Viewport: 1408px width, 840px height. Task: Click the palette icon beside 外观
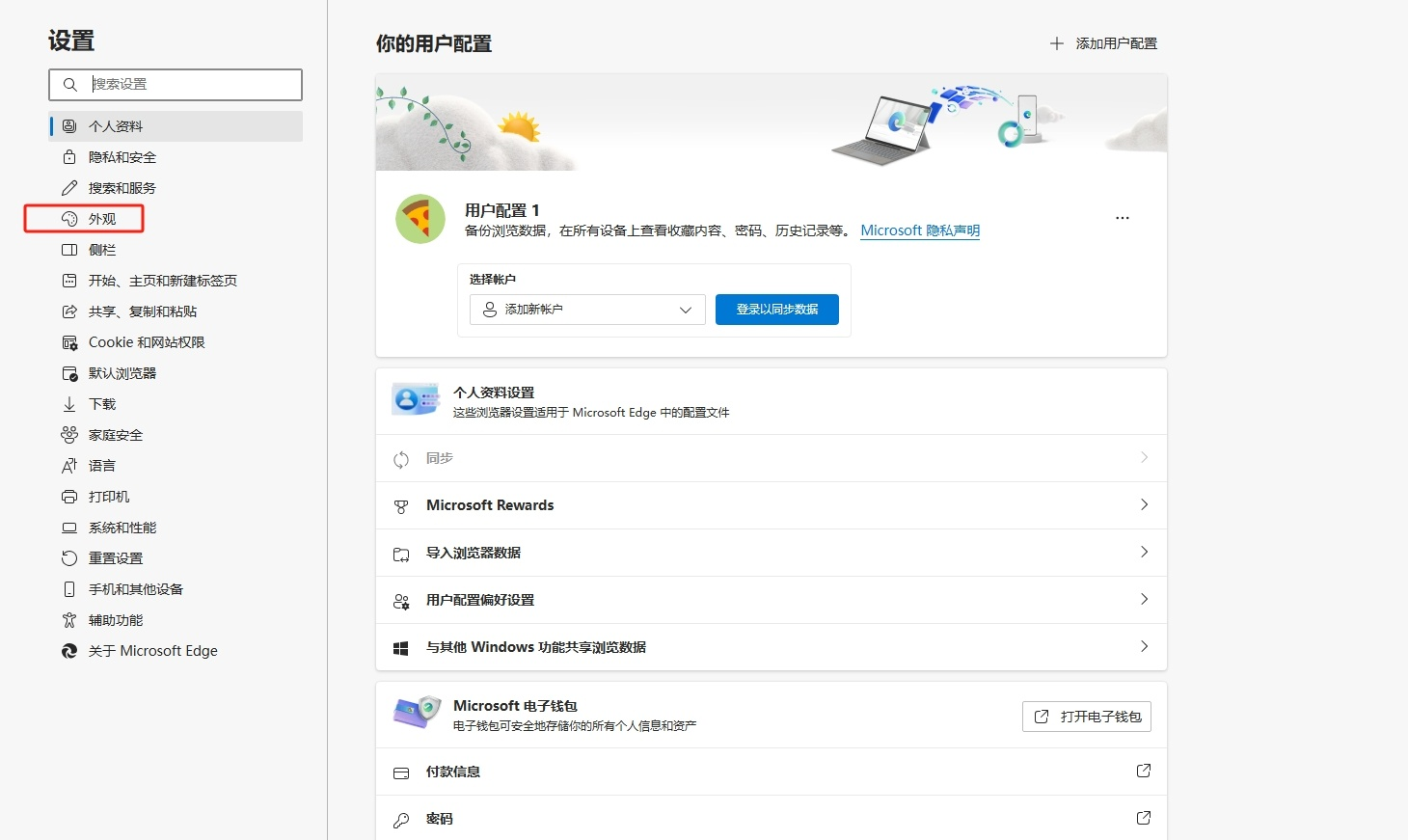coord(69,219)
